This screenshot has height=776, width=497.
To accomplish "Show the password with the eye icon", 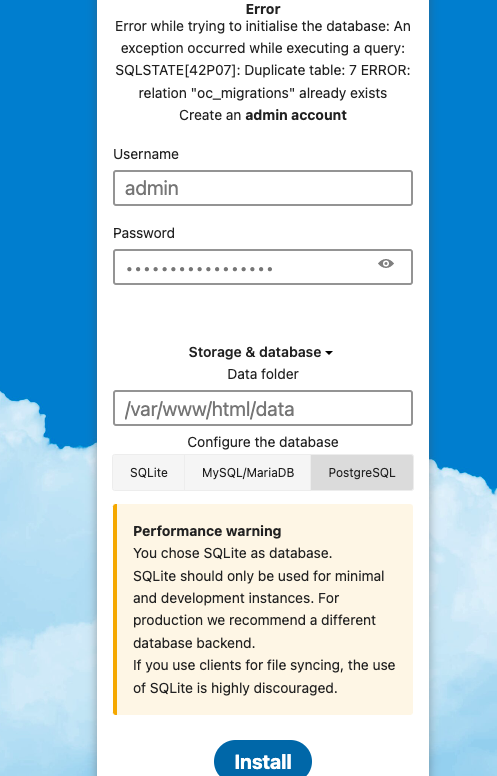I will [386, 264].
